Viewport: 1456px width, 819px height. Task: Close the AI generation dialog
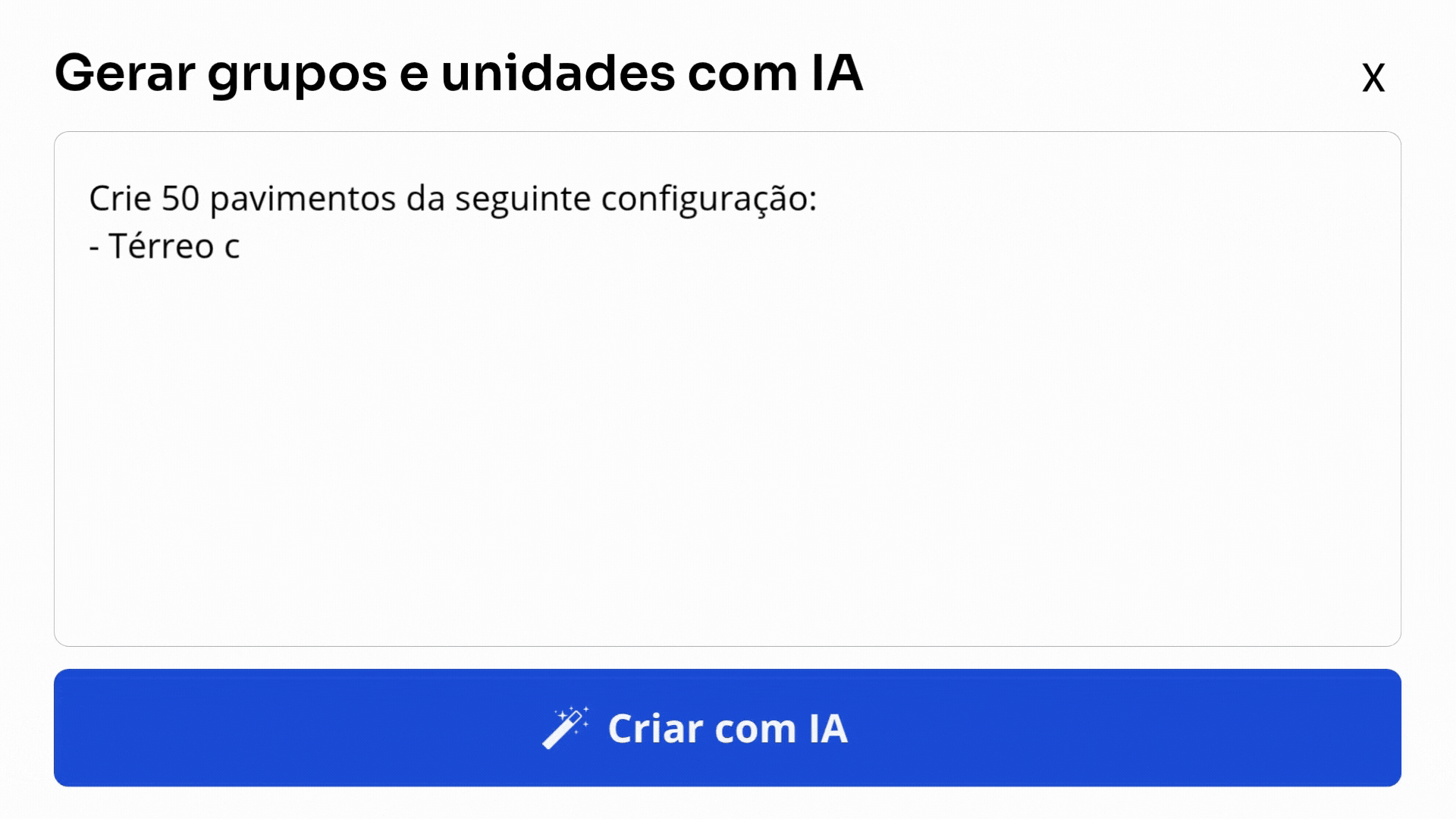1373,77
